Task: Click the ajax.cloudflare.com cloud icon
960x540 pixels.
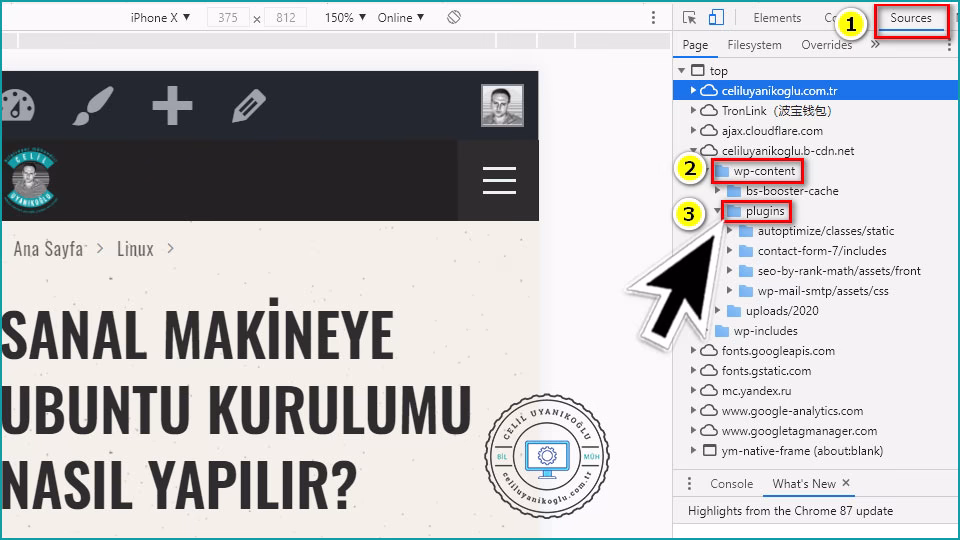Action: [x=709, y=130]
